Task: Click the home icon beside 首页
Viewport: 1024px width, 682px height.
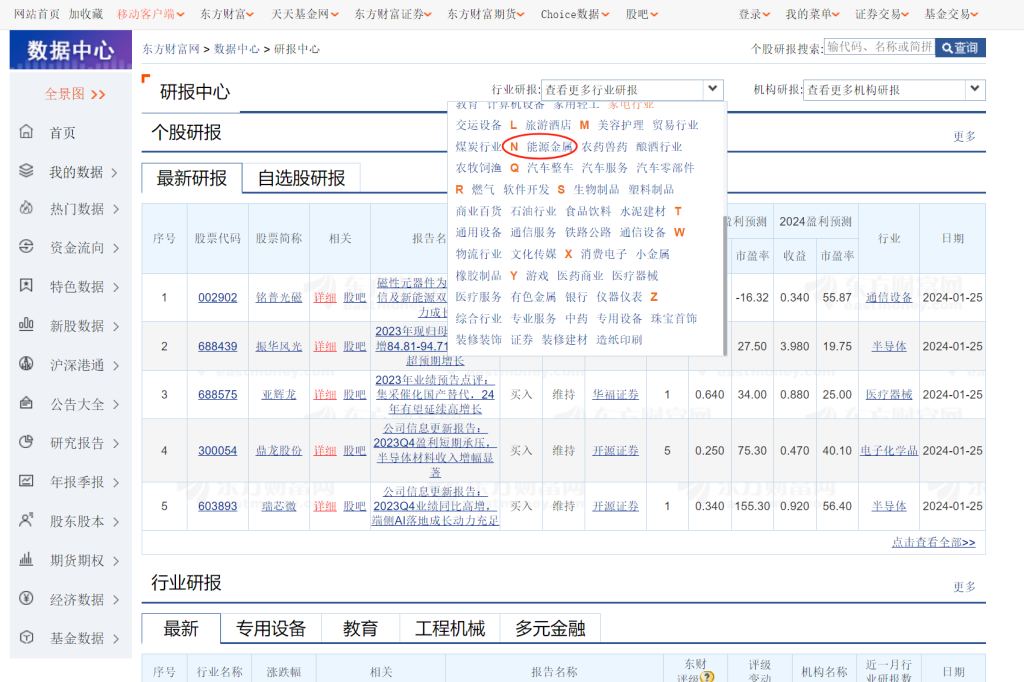Action: pos(27,132)
